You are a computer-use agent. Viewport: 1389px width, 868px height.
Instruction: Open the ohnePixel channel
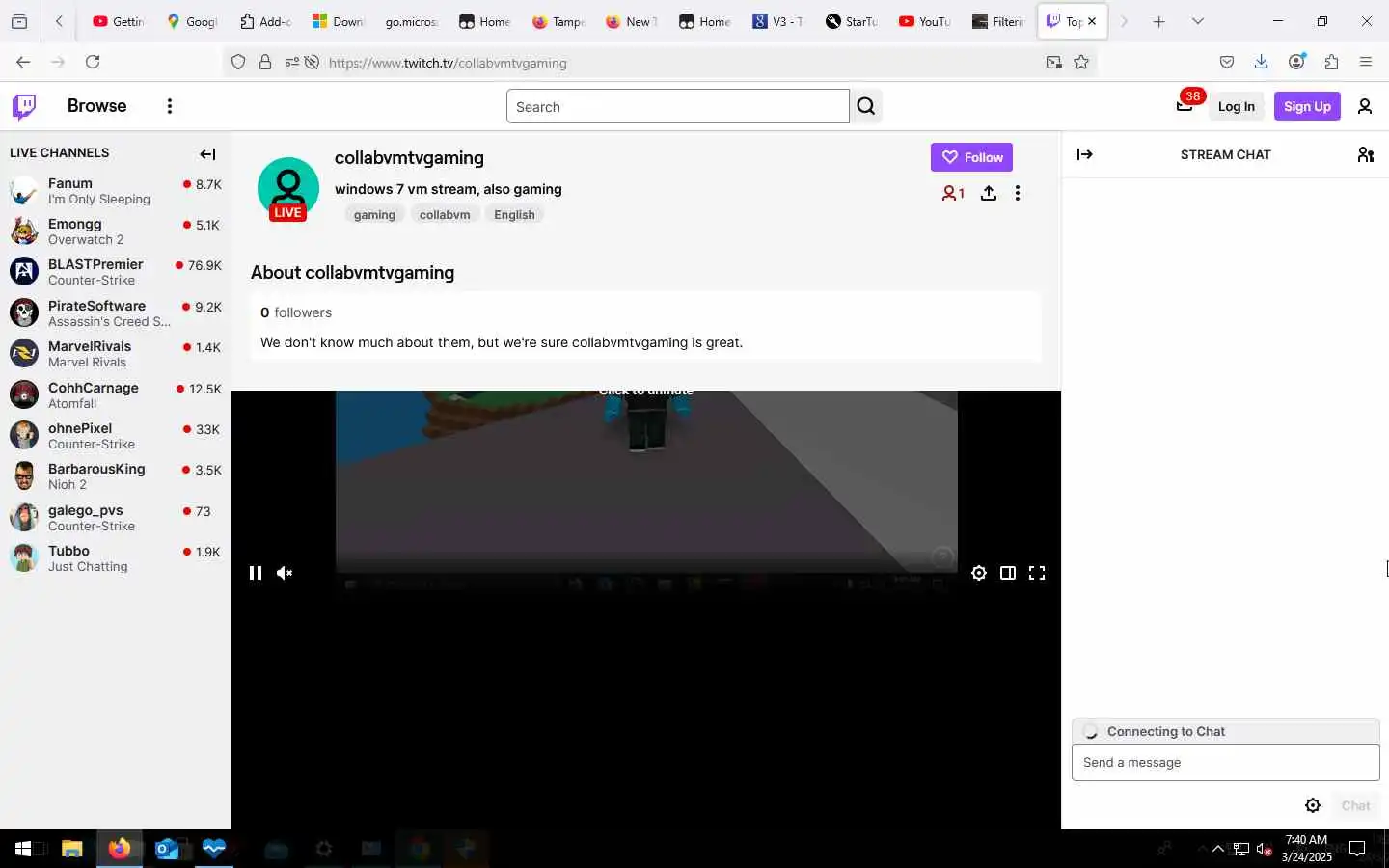tap(116, 436)
